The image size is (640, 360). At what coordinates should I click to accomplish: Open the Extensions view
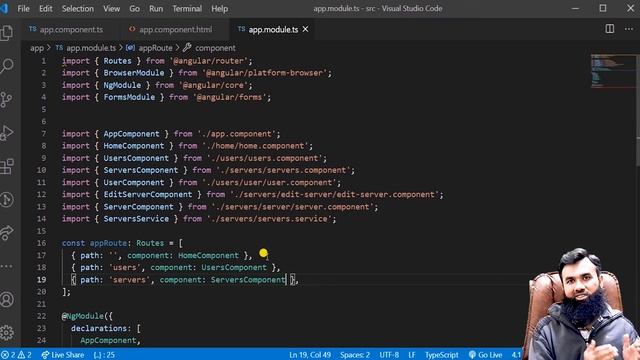[7, 167]
